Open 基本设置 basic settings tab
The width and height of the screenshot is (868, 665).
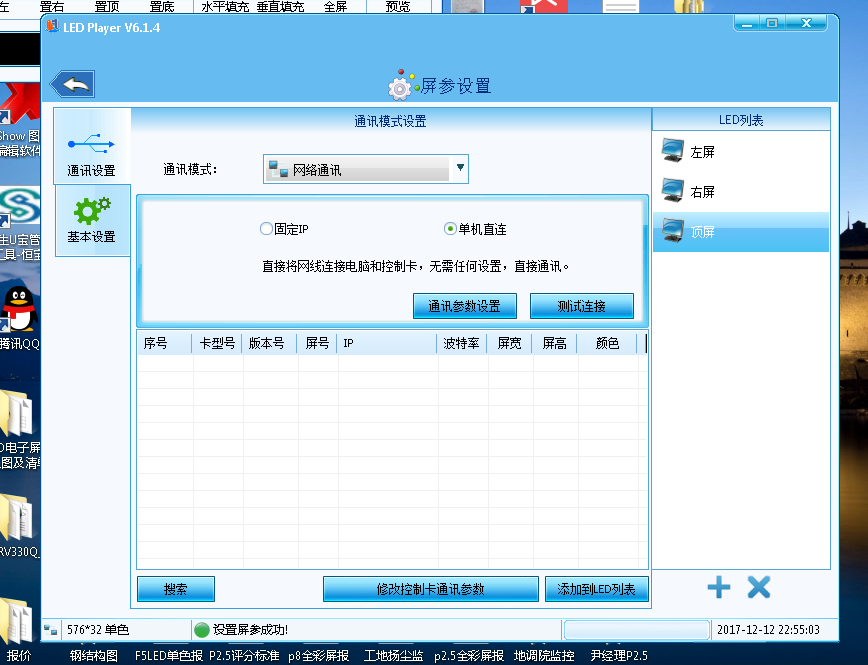click(x=91, y=220)
